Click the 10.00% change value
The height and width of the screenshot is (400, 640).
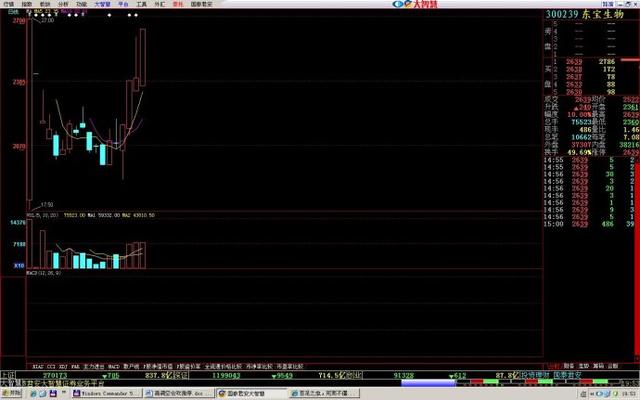click(x=579, y=115)
